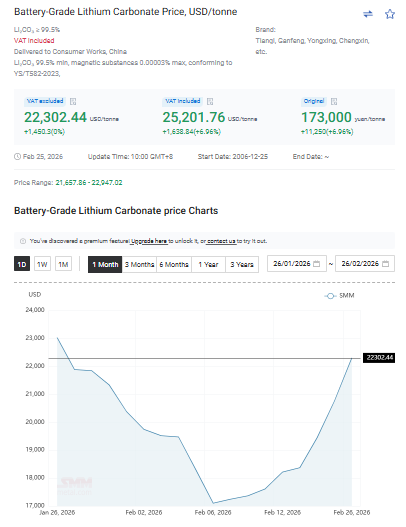406x527 pixels.
Task: Open info icon next to VAT excluded
Action: [73, 101]
